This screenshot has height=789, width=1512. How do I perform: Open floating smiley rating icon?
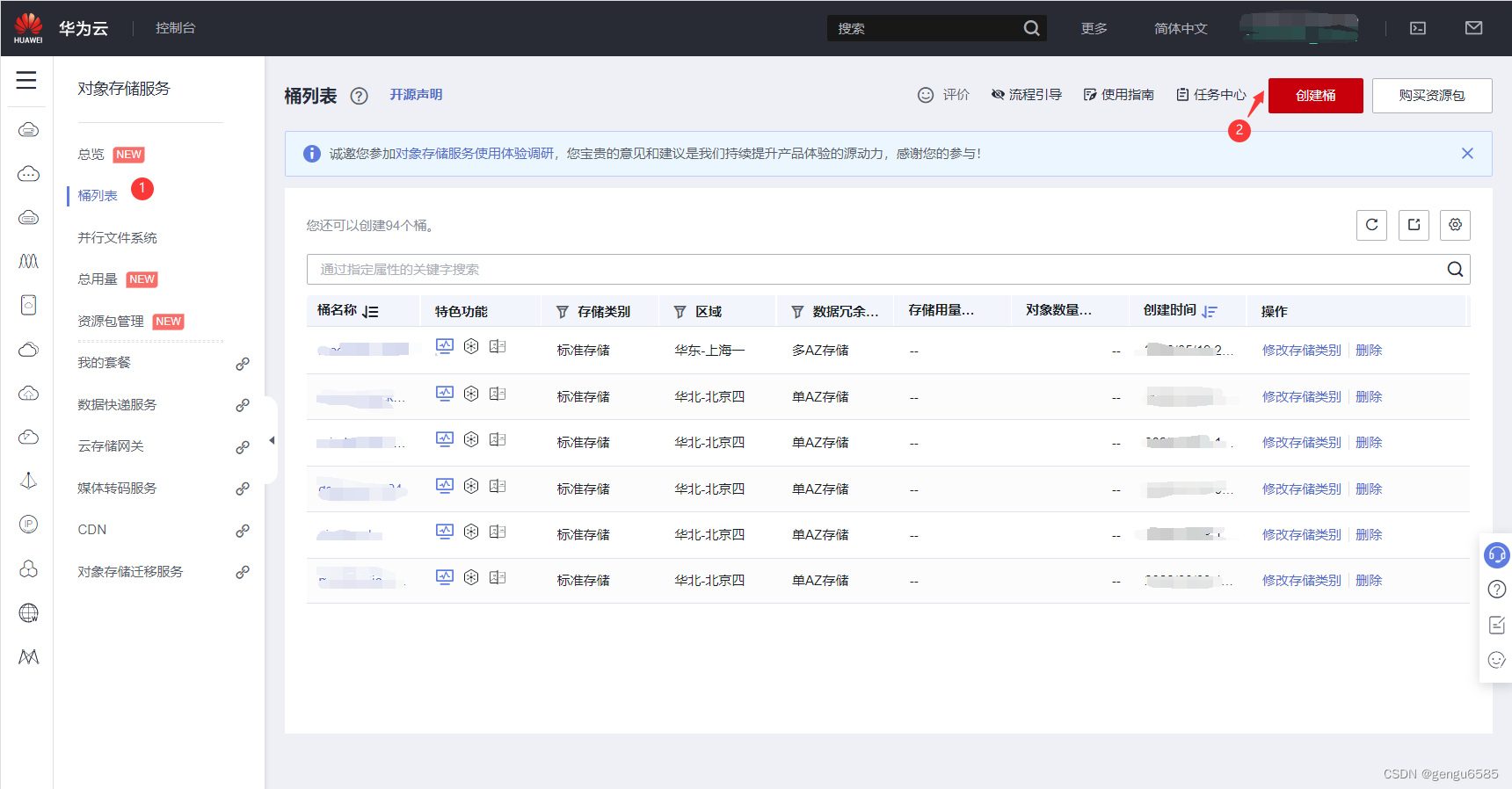pyautogui.click(x=1496, y=660)
